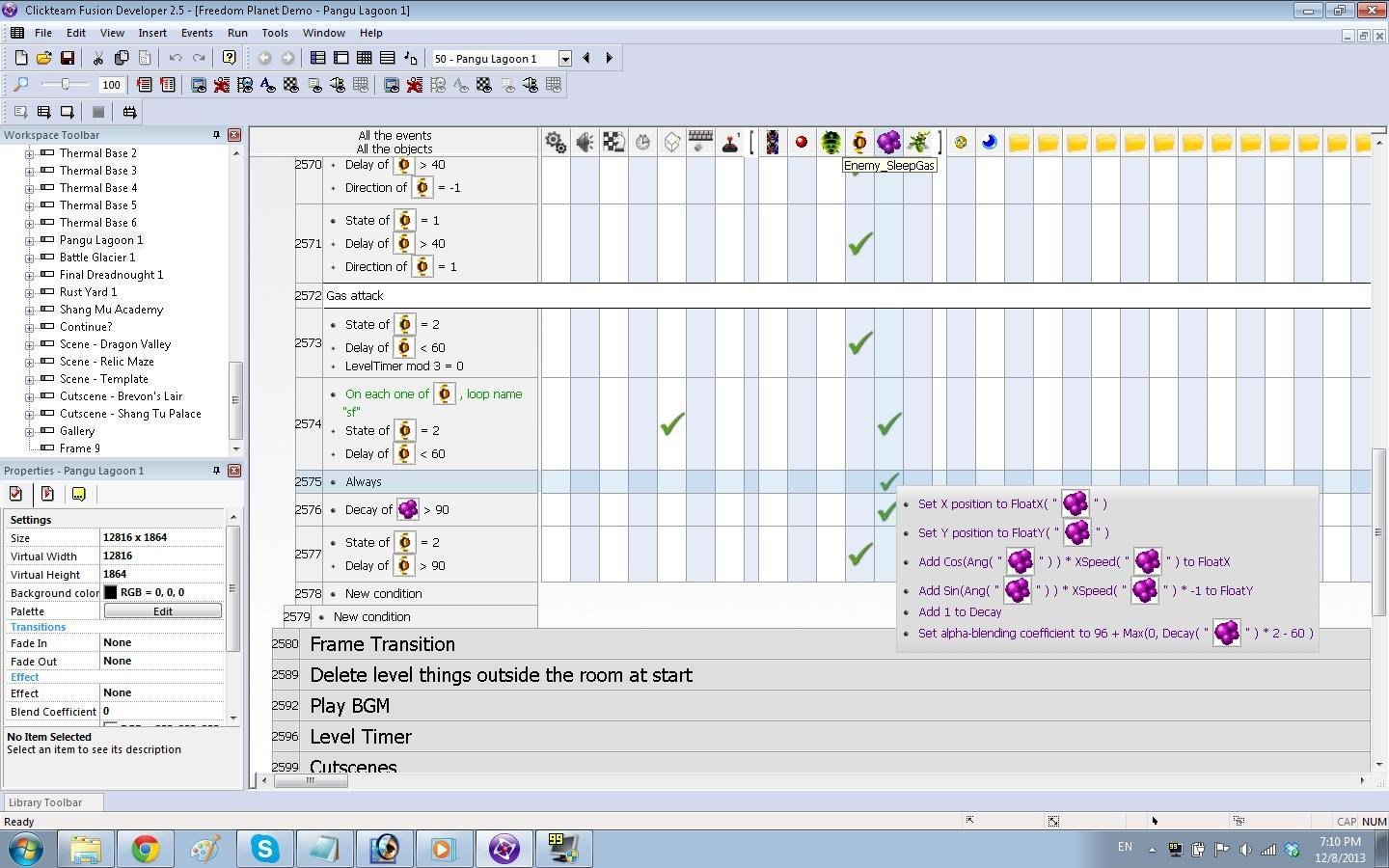Select the System gears column header
Image resolution: width=1389 pixels, height=868 pixels.
[x=555, y=143]
